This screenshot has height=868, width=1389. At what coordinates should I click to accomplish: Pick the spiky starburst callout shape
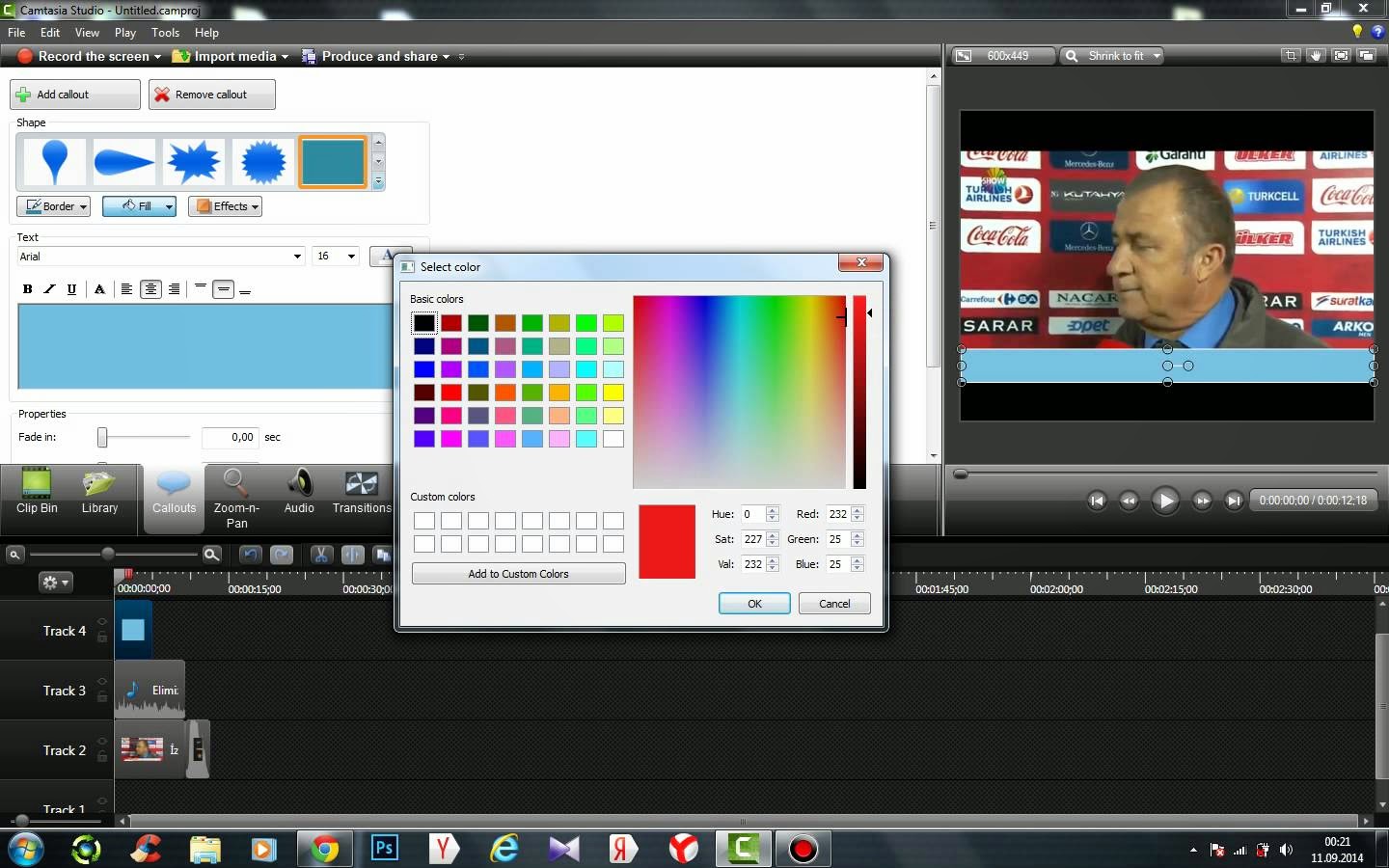[193, 161]
